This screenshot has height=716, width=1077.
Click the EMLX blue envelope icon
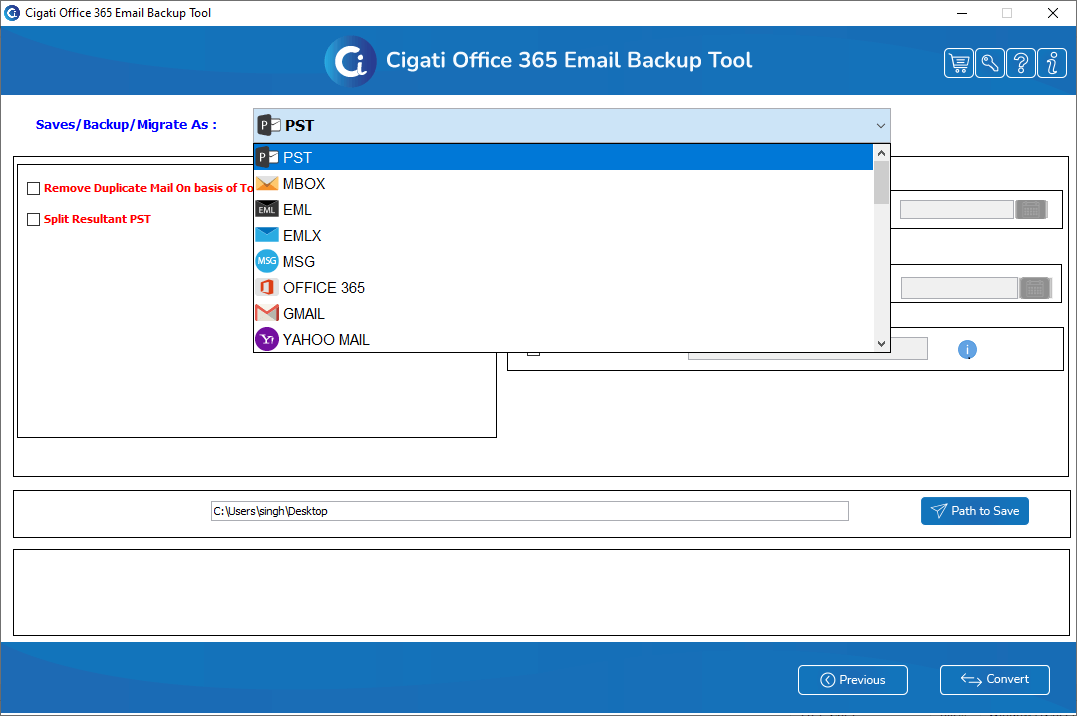267,235
